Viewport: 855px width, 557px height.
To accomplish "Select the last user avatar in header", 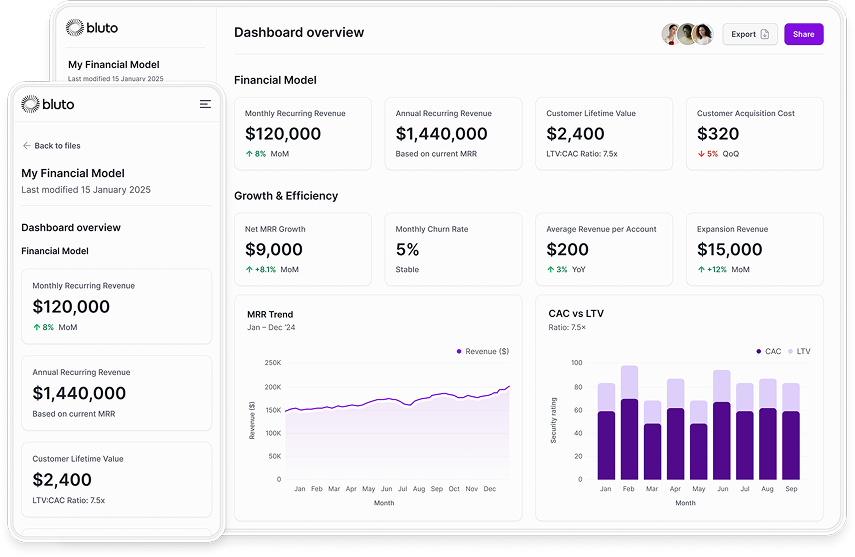I will (x=703, y=34).
